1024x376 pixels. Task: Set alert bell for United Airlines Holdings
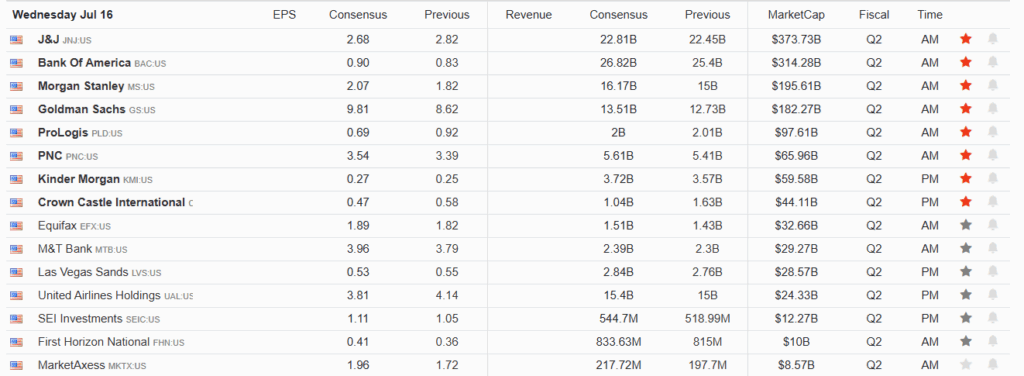point(993,295)
